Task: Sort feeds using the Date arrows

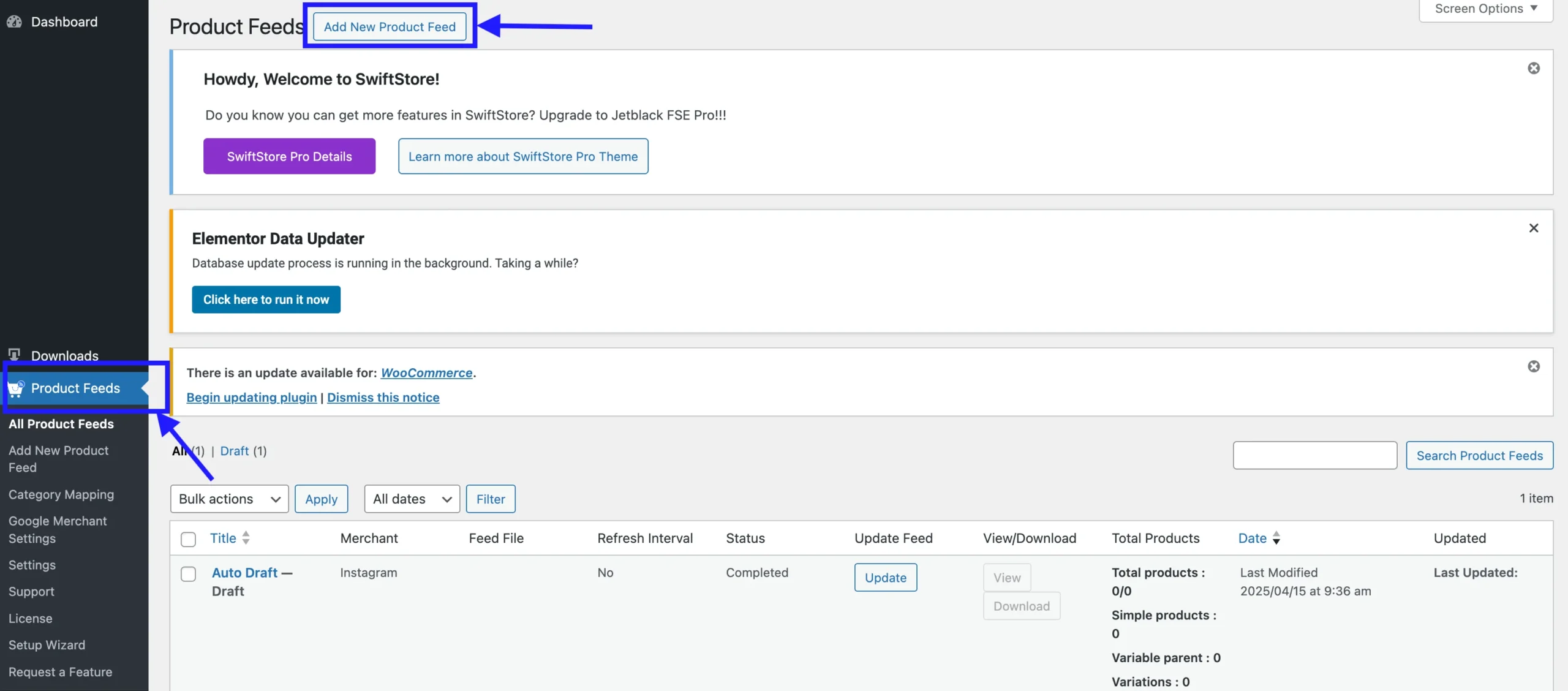Action: click(1276, 538)
